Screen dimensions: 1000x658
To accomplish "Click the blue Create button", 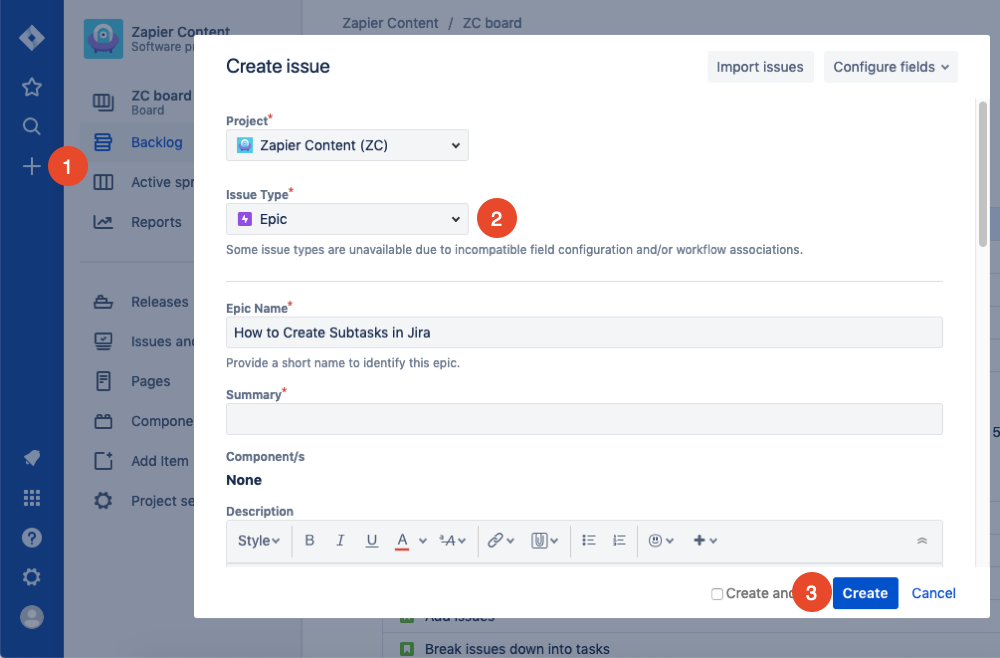I will 865,593.
